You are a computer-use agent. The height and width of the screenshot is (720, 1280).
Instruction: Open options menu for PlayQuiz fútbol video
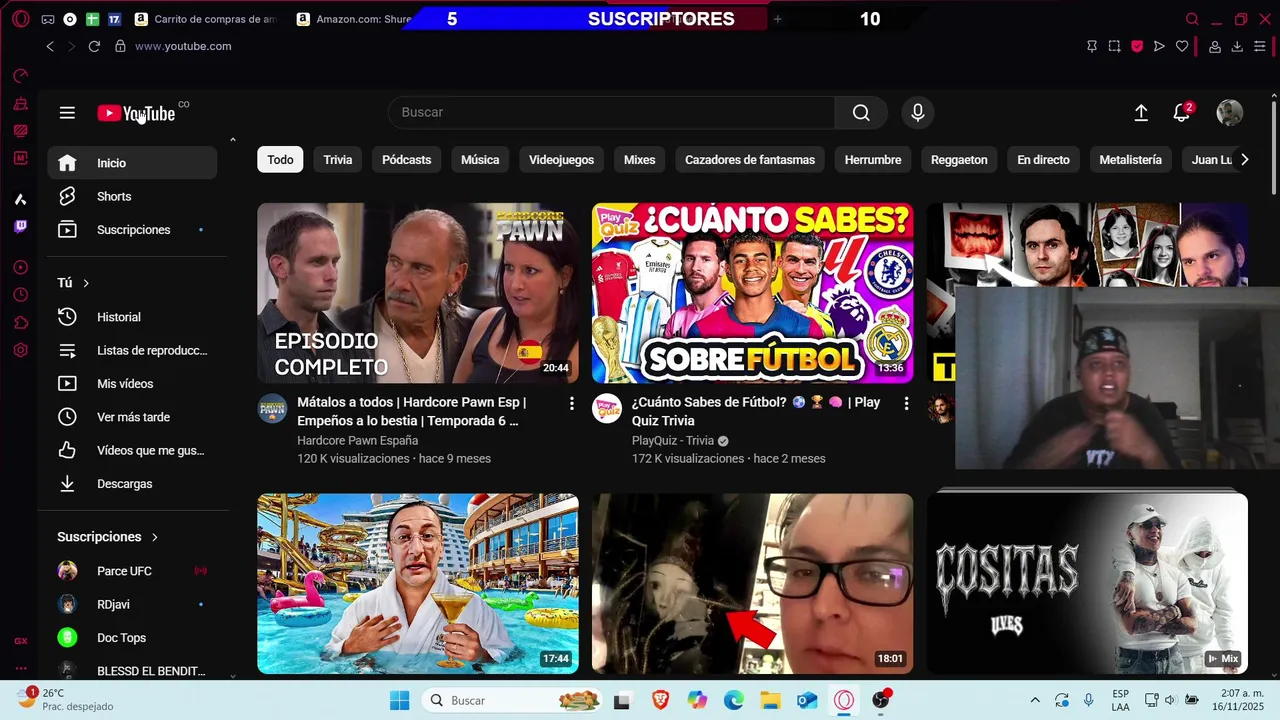(906, 403)
